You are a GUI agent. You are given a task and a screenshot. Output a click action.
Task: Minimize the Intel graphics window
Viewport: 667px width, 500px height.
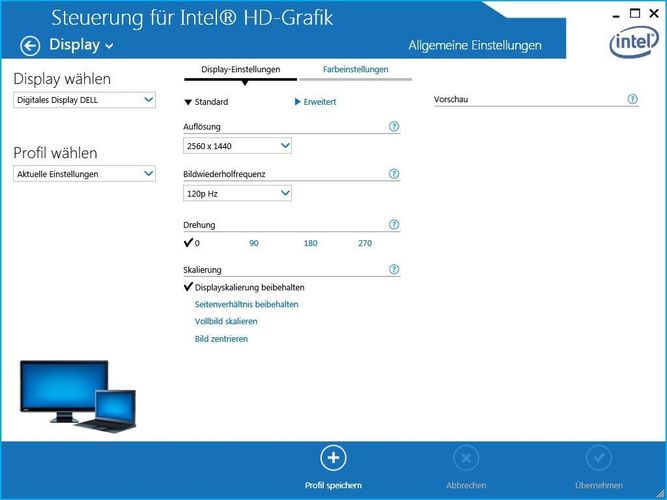click(x=616, y=14)
